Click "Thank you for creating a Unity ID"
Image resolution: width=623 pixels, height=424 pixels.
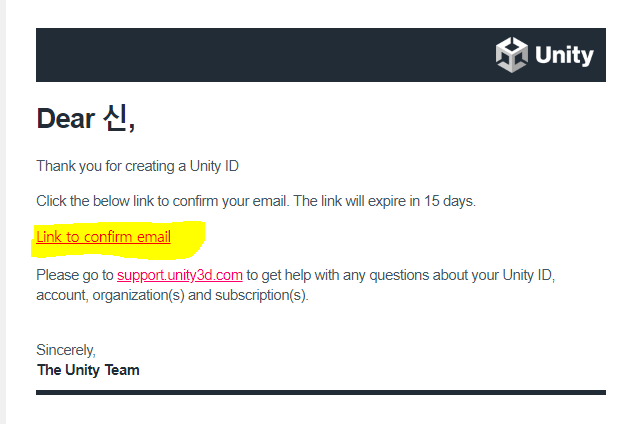point(138,165)
